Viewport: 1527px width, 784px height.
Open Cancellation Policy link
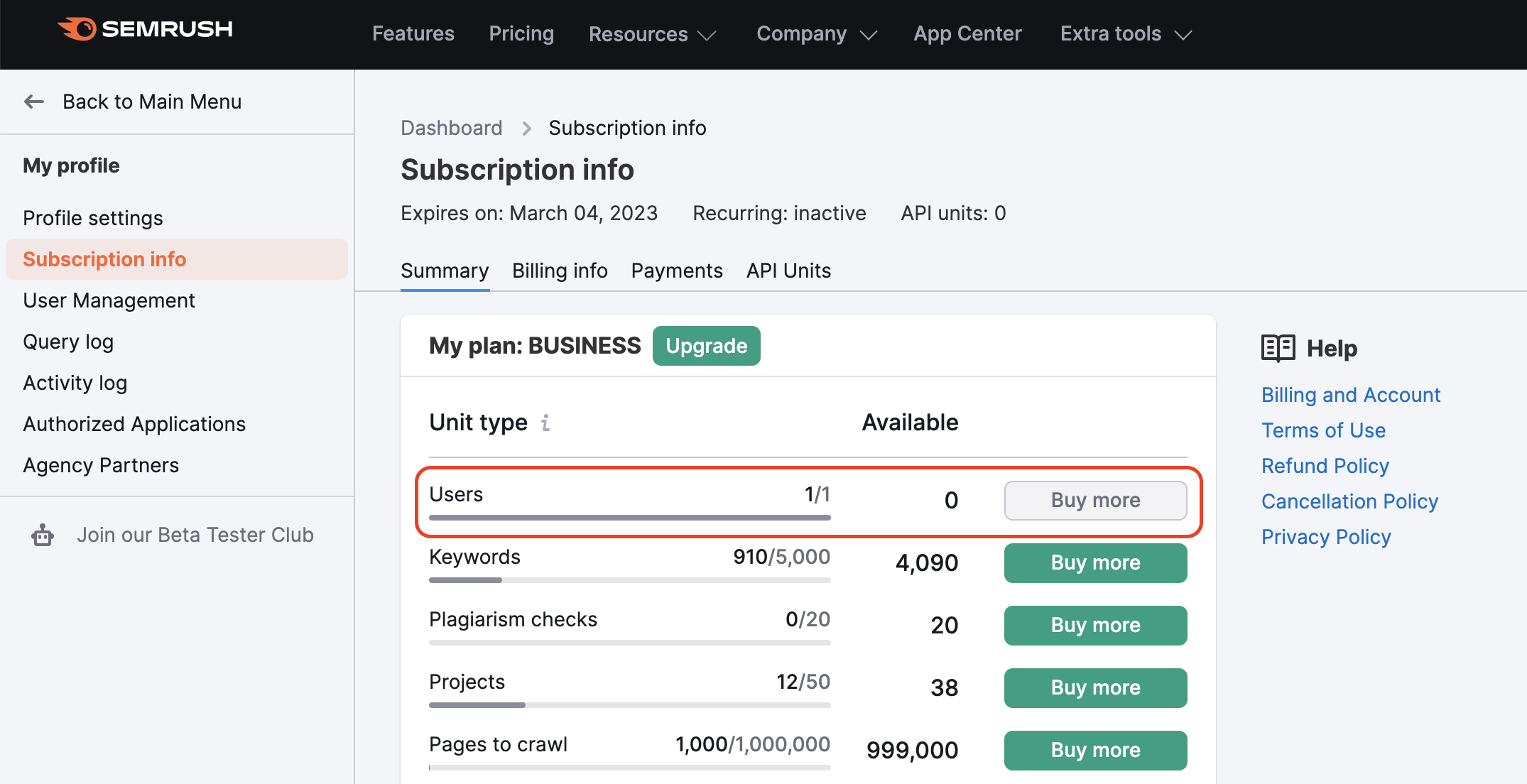(x=1349, y=501)
